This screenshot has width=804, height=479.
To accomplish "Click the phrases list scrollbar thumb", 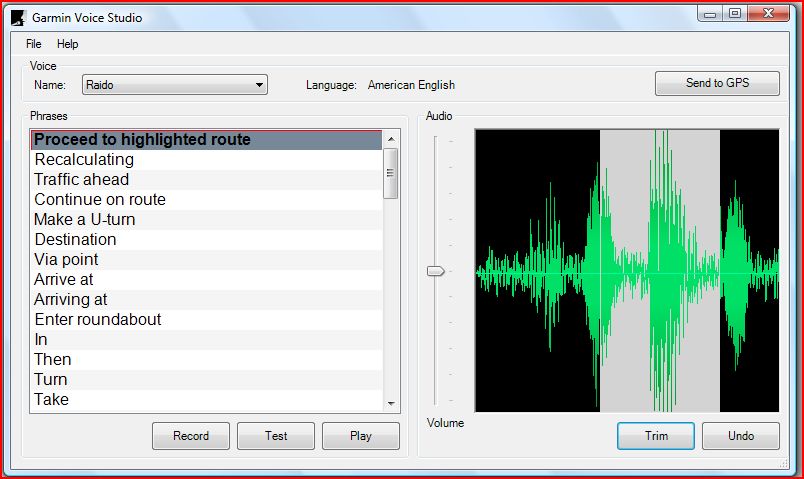I will 391,173.
